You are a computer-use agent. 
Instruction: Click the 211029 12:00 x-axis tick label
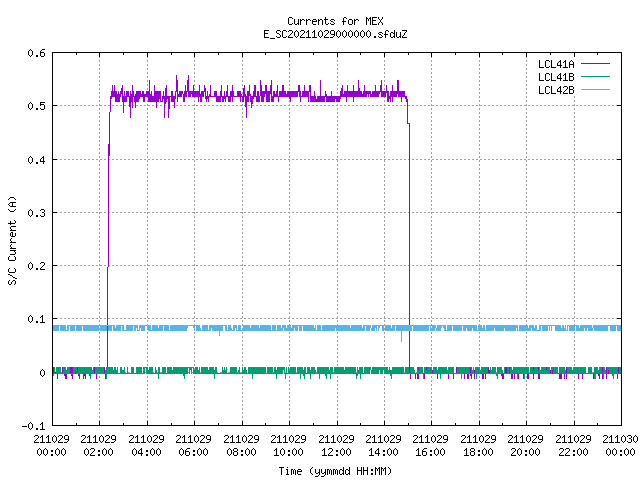tap(336, 446)
